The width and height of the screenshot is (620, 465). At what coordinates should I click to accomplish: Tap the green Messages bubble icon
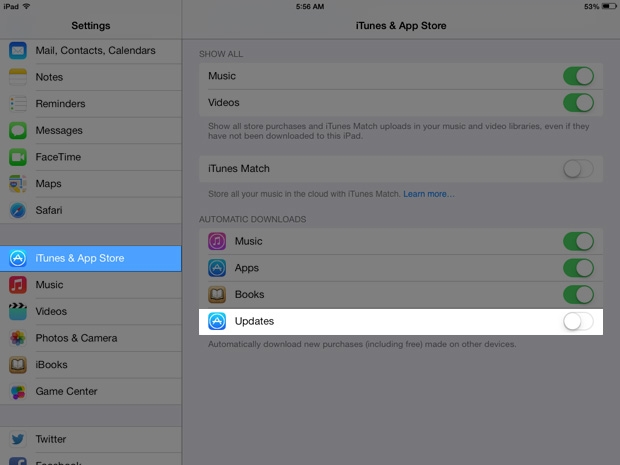click(18, 130)
